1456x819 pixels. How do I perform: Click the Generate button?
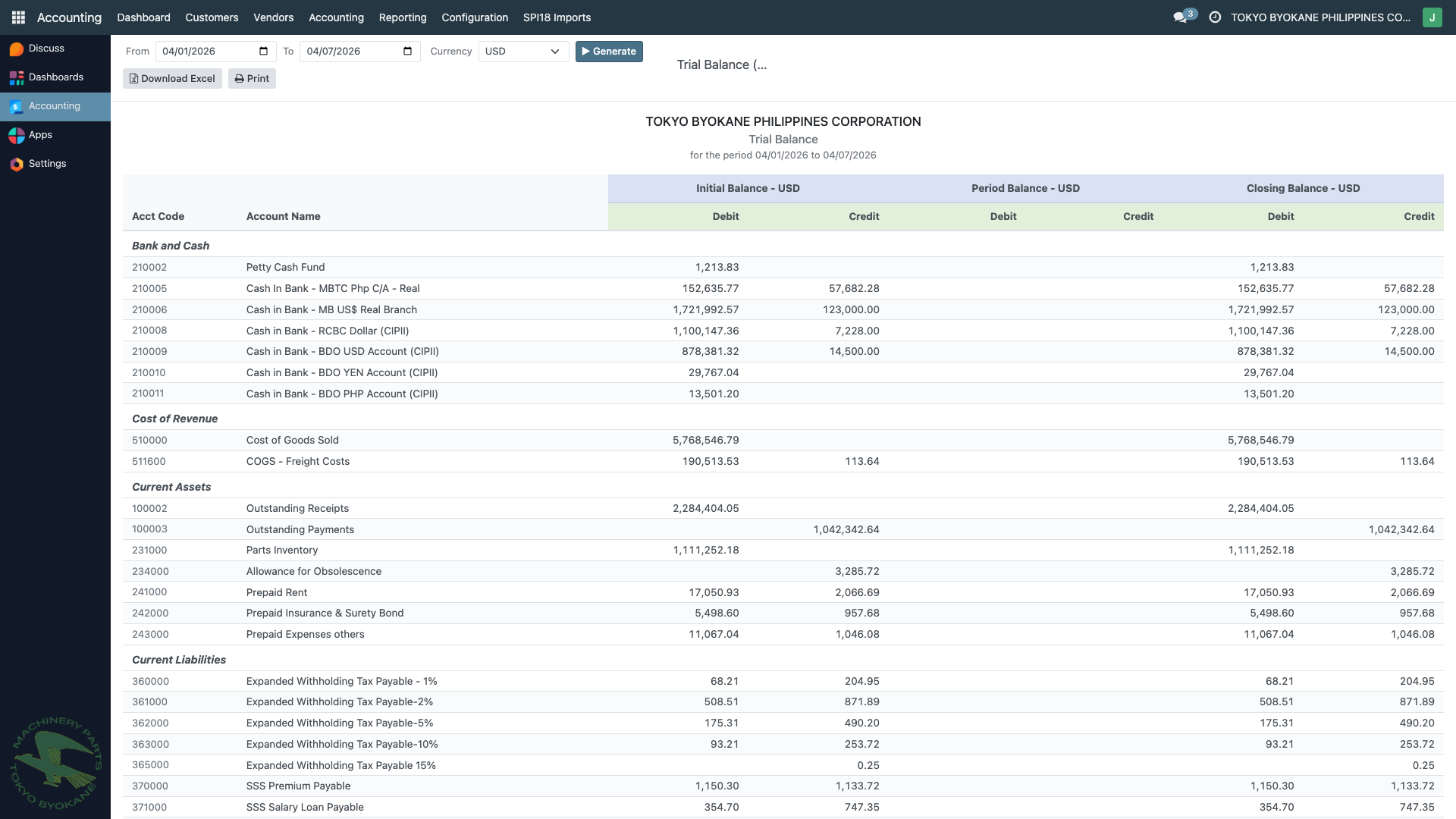coord(608,52)
